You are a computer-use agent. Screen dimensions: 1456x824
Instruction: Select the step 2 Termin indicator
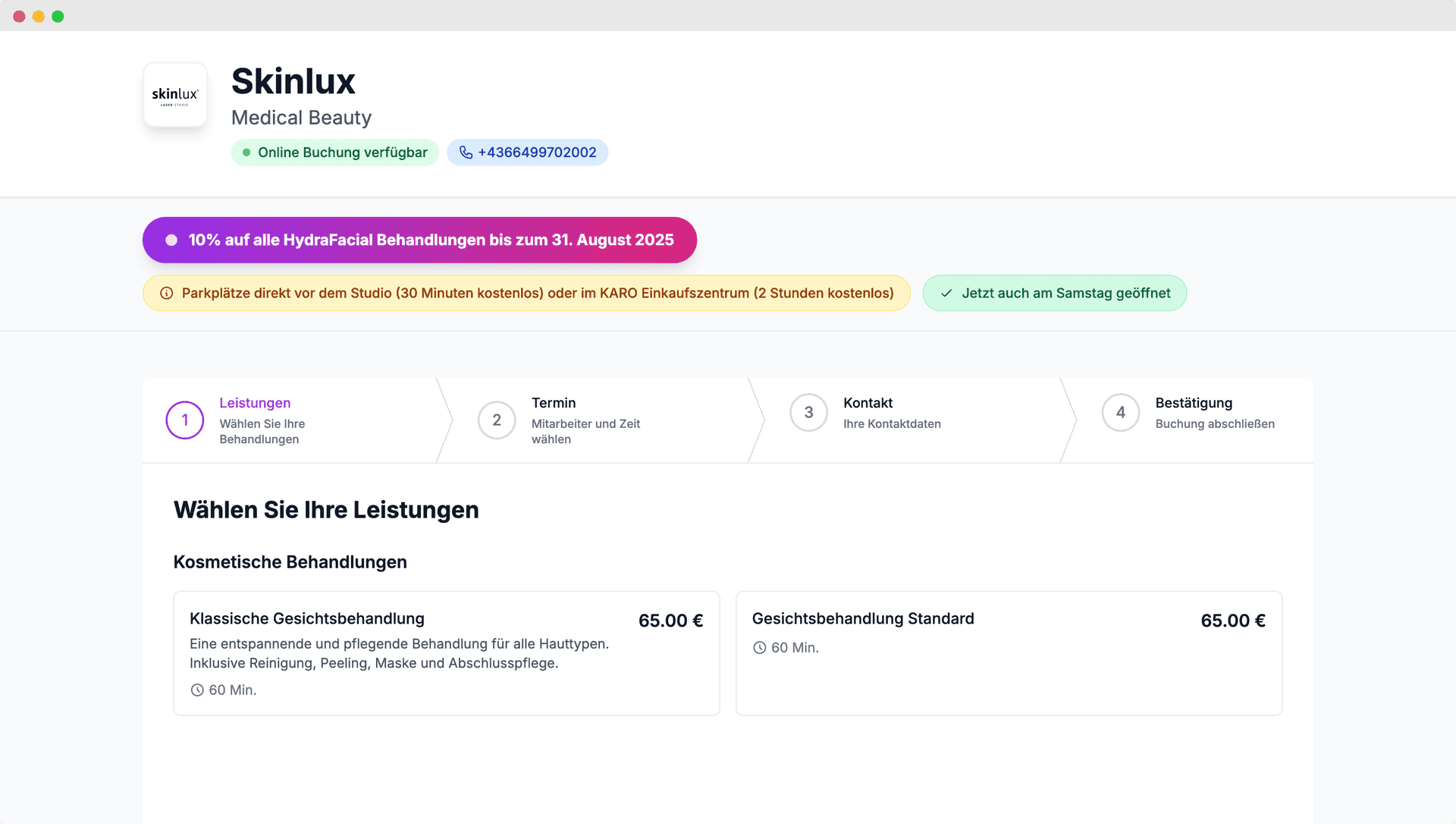497,420
